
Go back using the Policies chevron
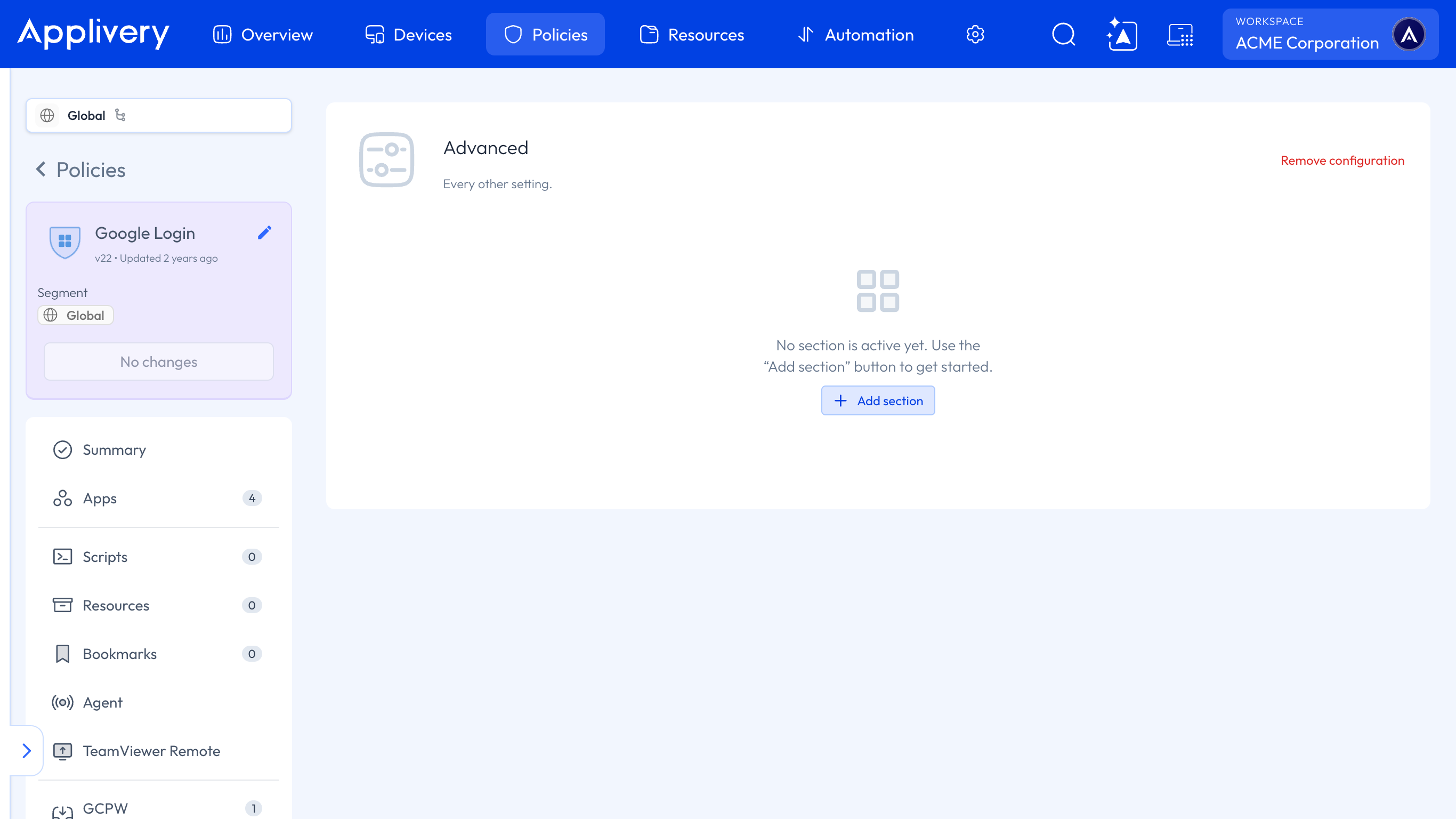coord(41,169)
